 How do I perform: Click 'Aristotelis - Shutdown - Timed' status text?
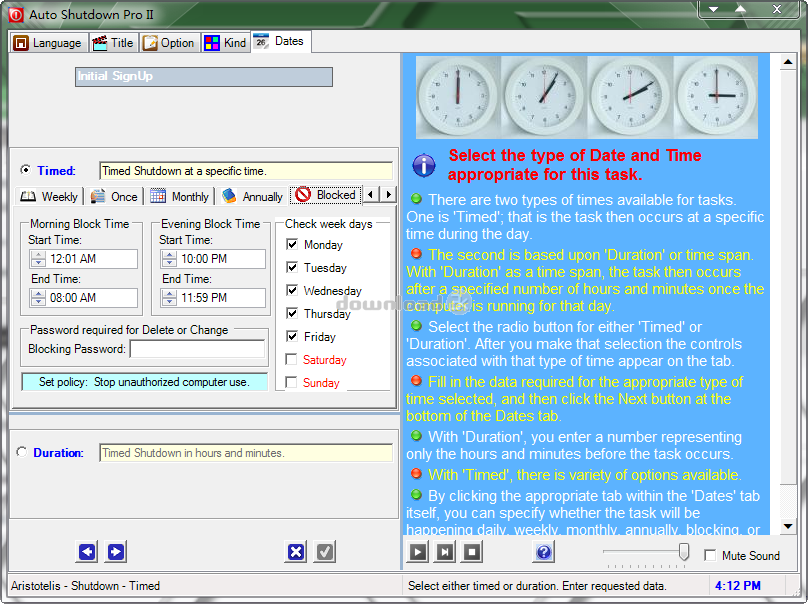[x=86, y=585]
